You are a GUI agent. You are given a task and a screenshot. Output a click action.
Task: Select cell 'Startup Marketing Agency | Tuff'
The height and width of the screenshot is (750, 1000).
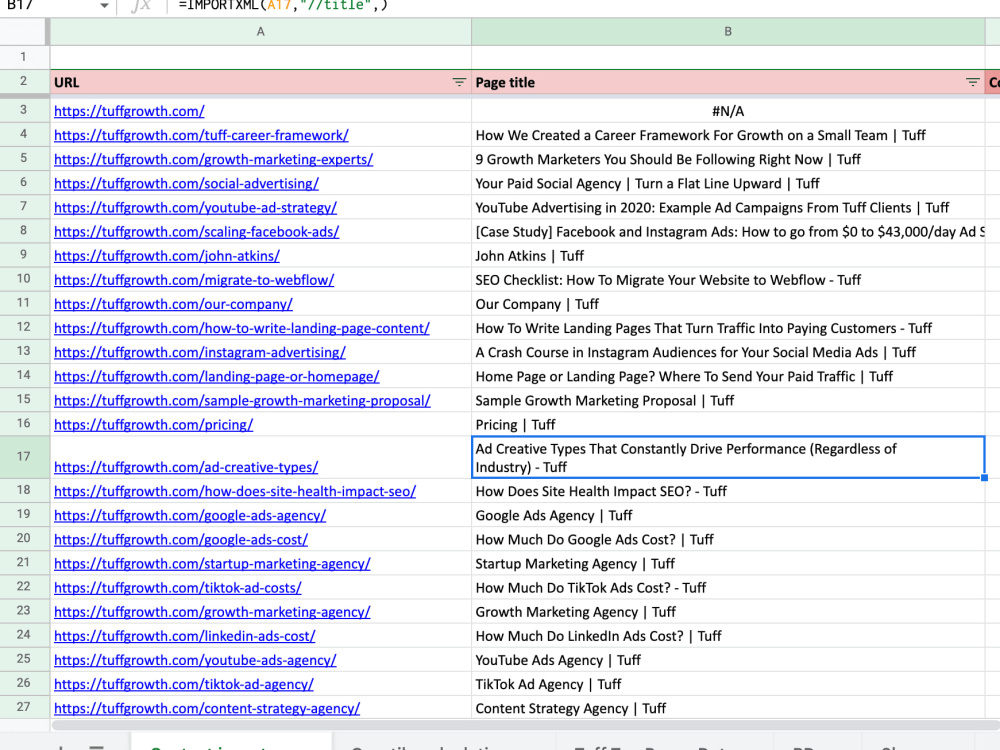728,564
